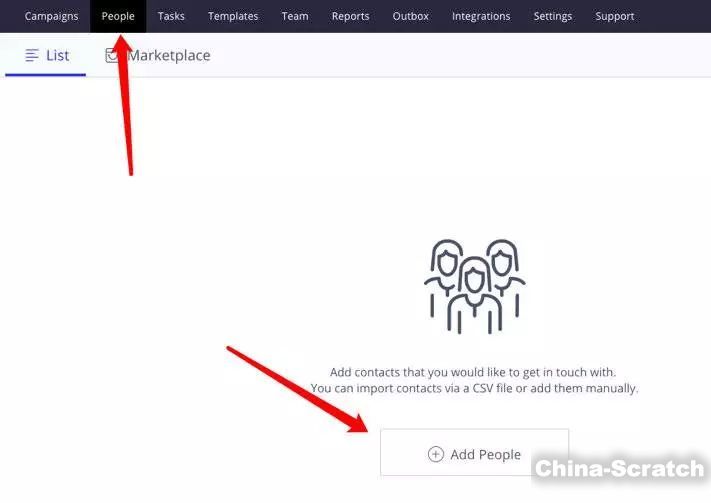Screen dimensions: 711x503
Task: Click the 'Add contacts that you would like' text
Action: click(473, 372)
